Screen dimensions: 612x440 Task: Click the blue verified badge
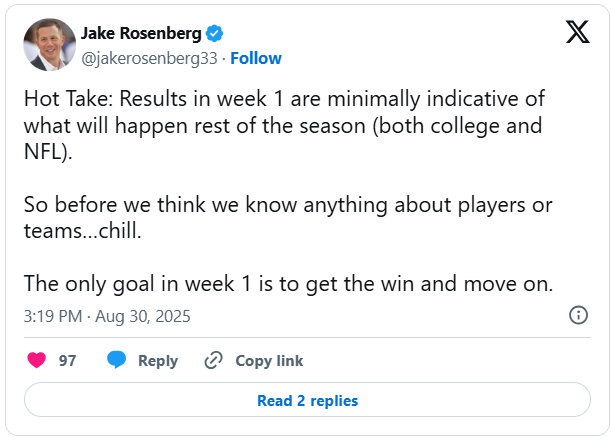[x=215, y=33]
